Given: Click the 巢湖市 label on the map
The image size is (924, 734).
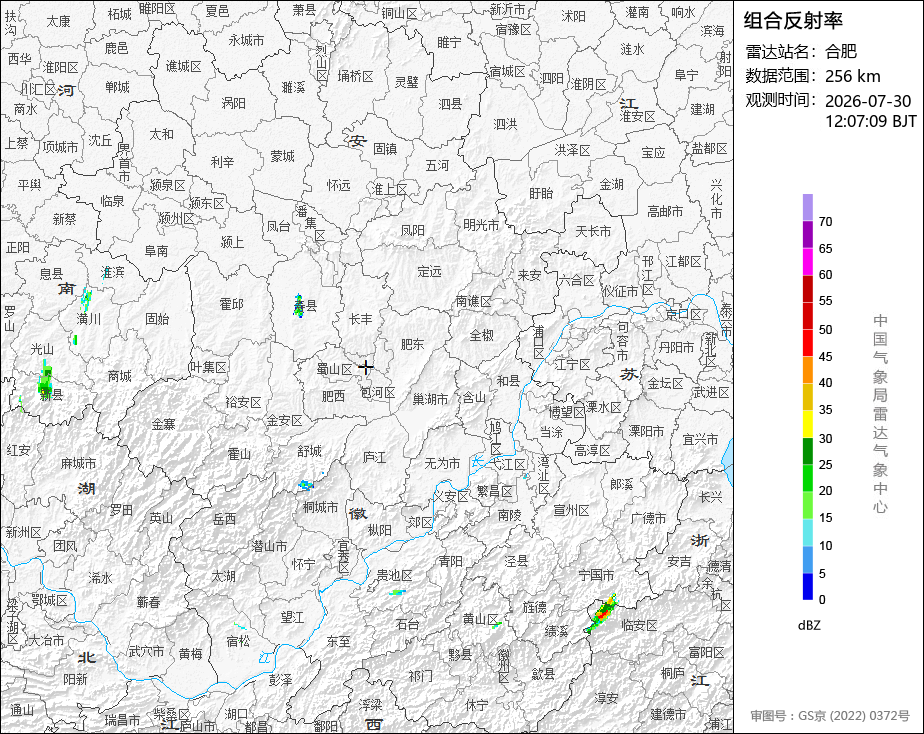Looking at the screenshot, I should point(430,399).
